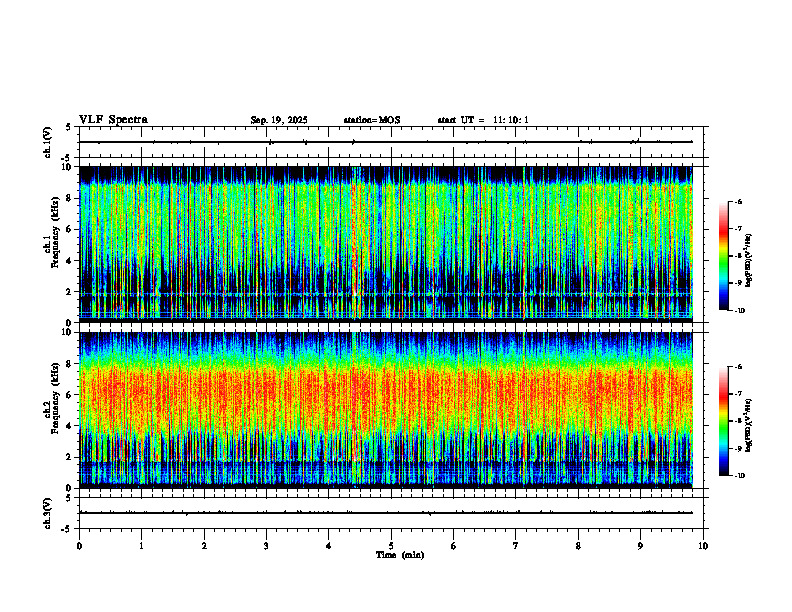Image resolution: width=792 pixels, height=612 pixels.
Task: Click the upper color bar for ch.1
Action: 723,256
